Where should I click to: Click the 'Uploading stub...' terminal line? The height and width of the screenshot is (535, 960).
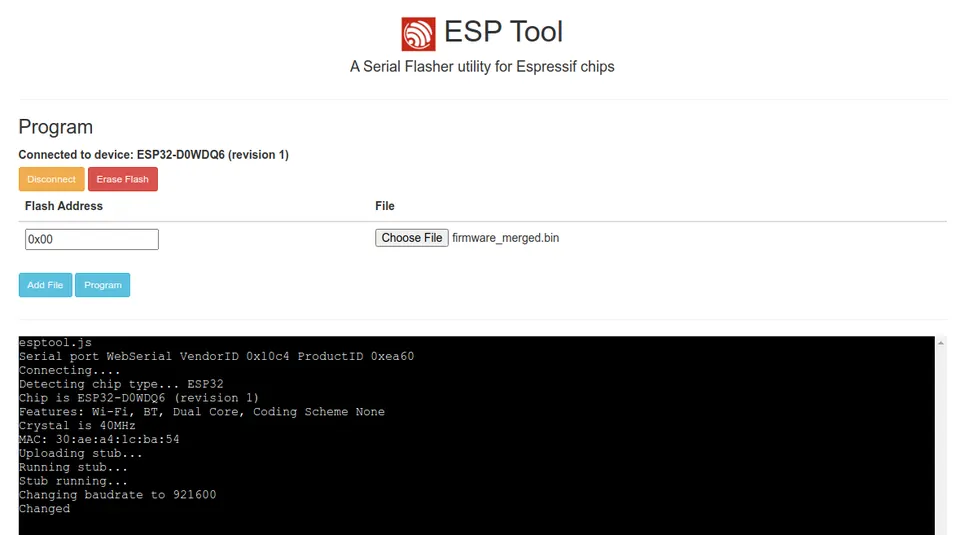click(x=81, y=454)
